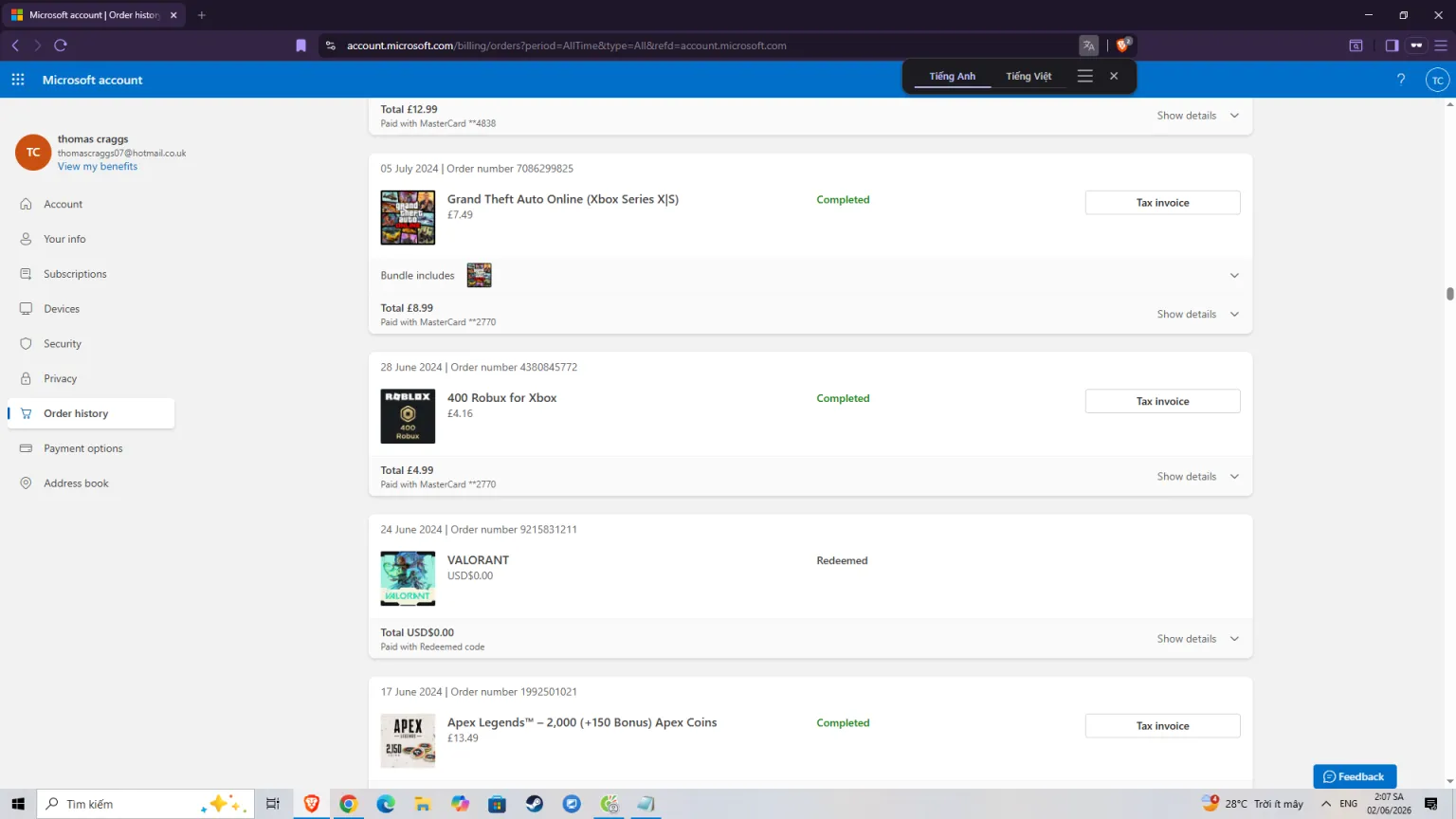This screenshot has width=1456, height=819.
Task: Open Task View on the taskbar
Action: click(273, 804)
